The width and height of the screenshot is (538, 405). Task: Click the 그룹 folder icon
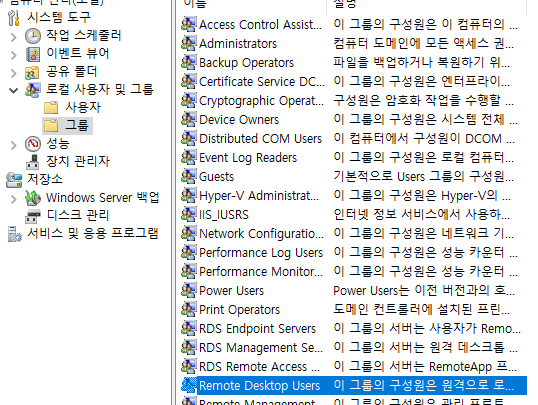point(51,125)
